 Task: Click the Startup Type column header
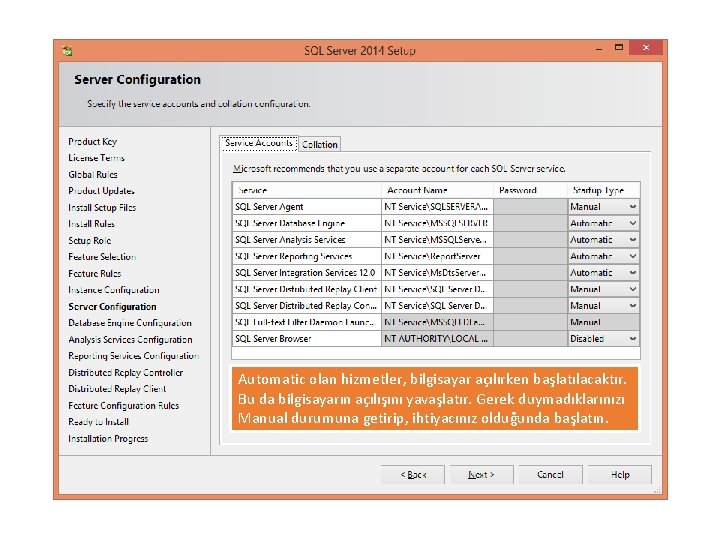click(x=603, y=190)
